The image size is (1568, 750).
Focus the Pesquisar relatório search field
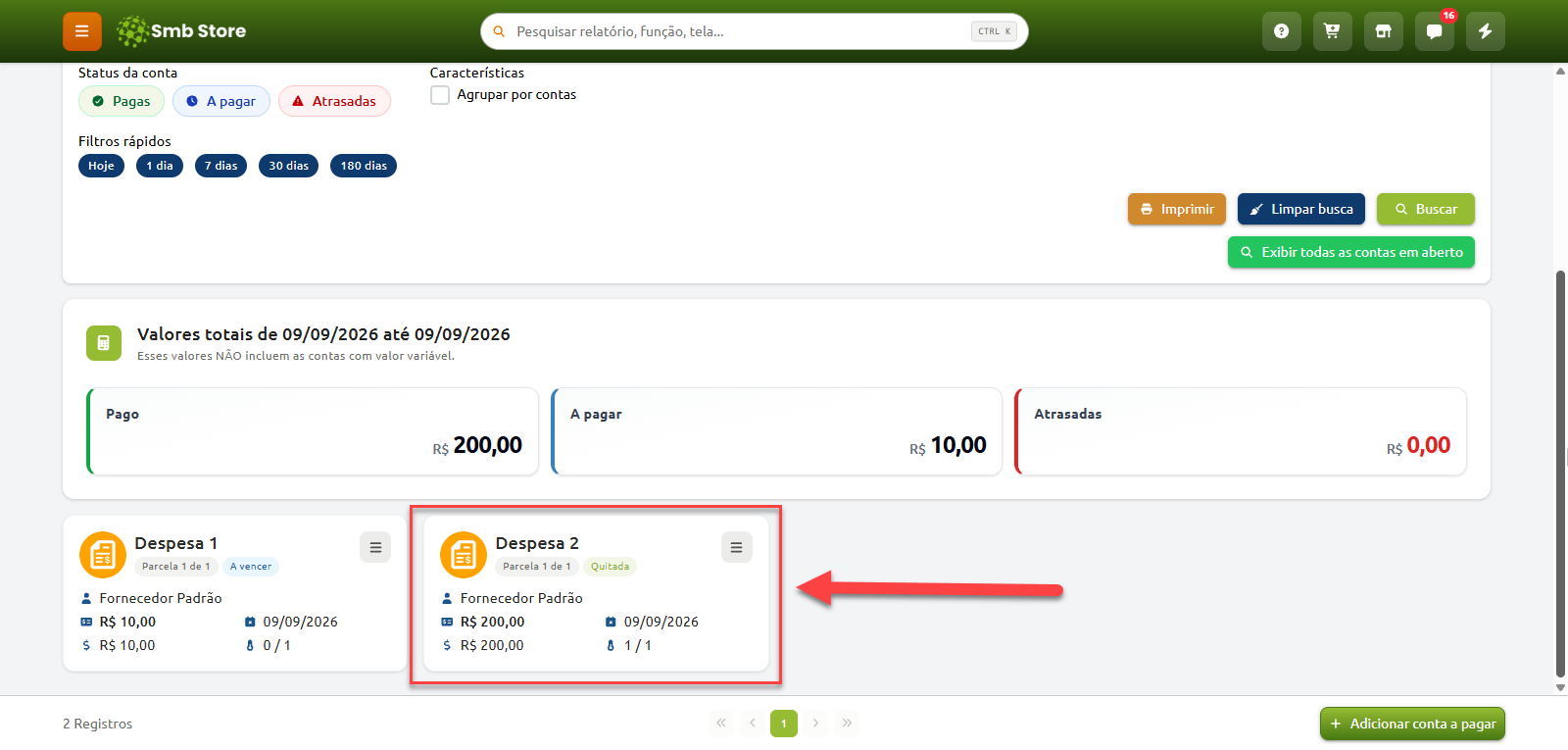pos(755,31)
